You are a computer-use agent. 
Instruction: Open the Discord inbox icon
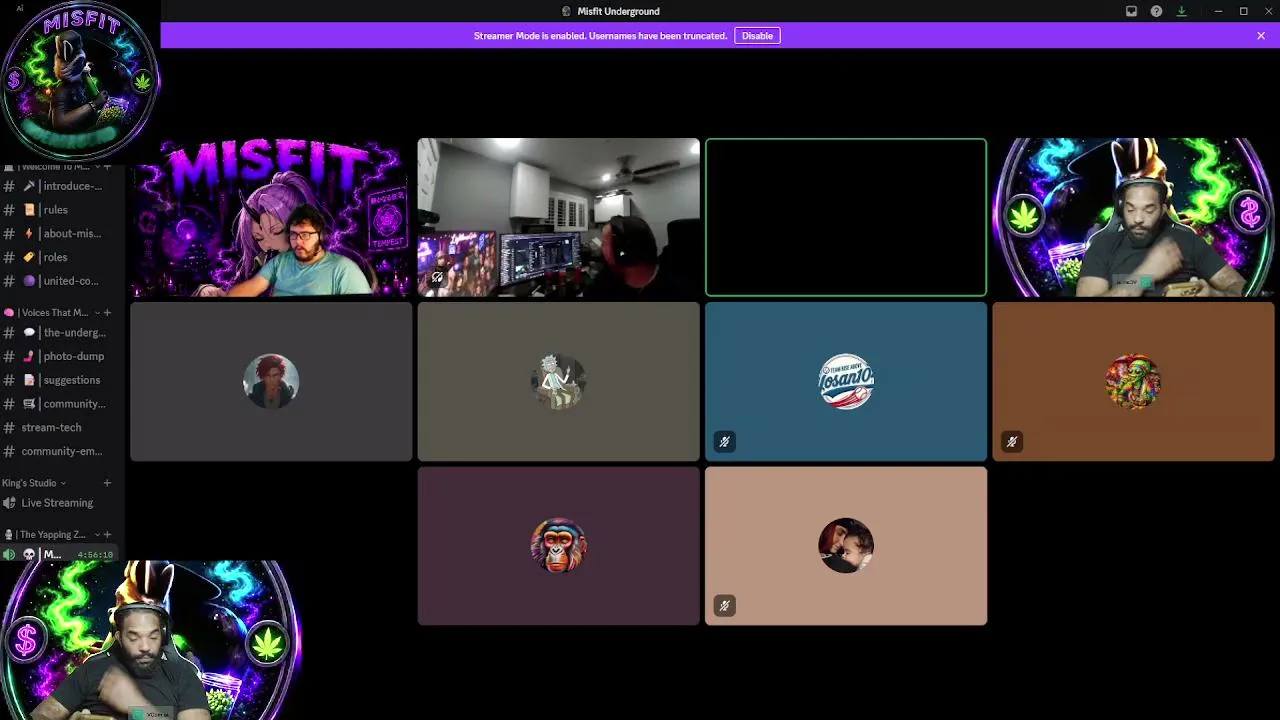click(x=1131, y=11)
